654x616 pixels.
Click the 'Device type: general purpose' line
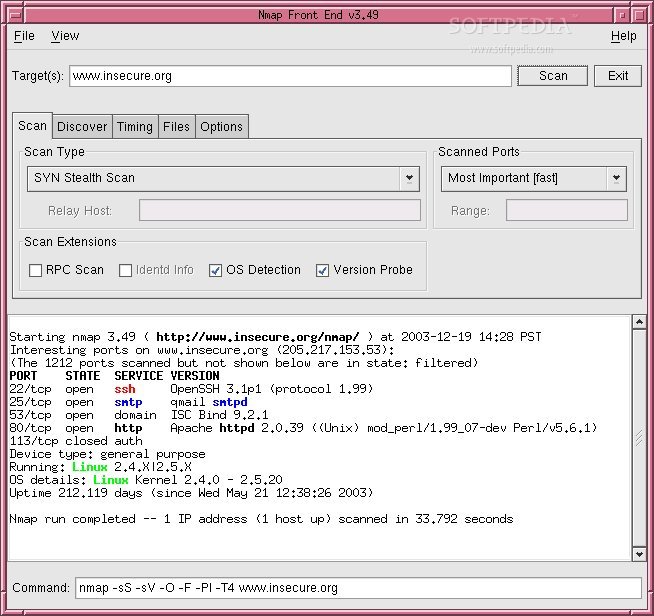pos(107,454)
